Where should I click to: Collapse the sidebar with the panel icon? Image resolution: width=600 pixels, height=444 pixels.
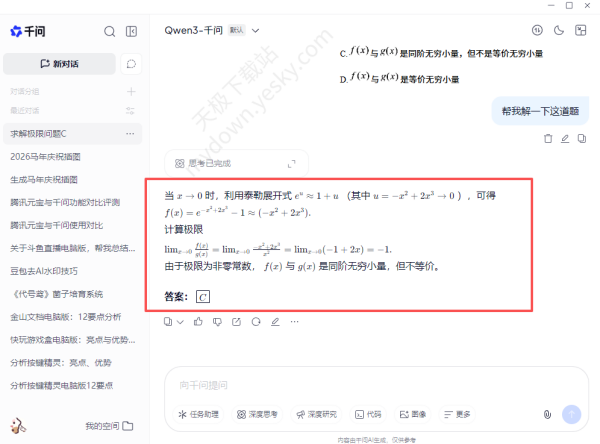point(132,31)
